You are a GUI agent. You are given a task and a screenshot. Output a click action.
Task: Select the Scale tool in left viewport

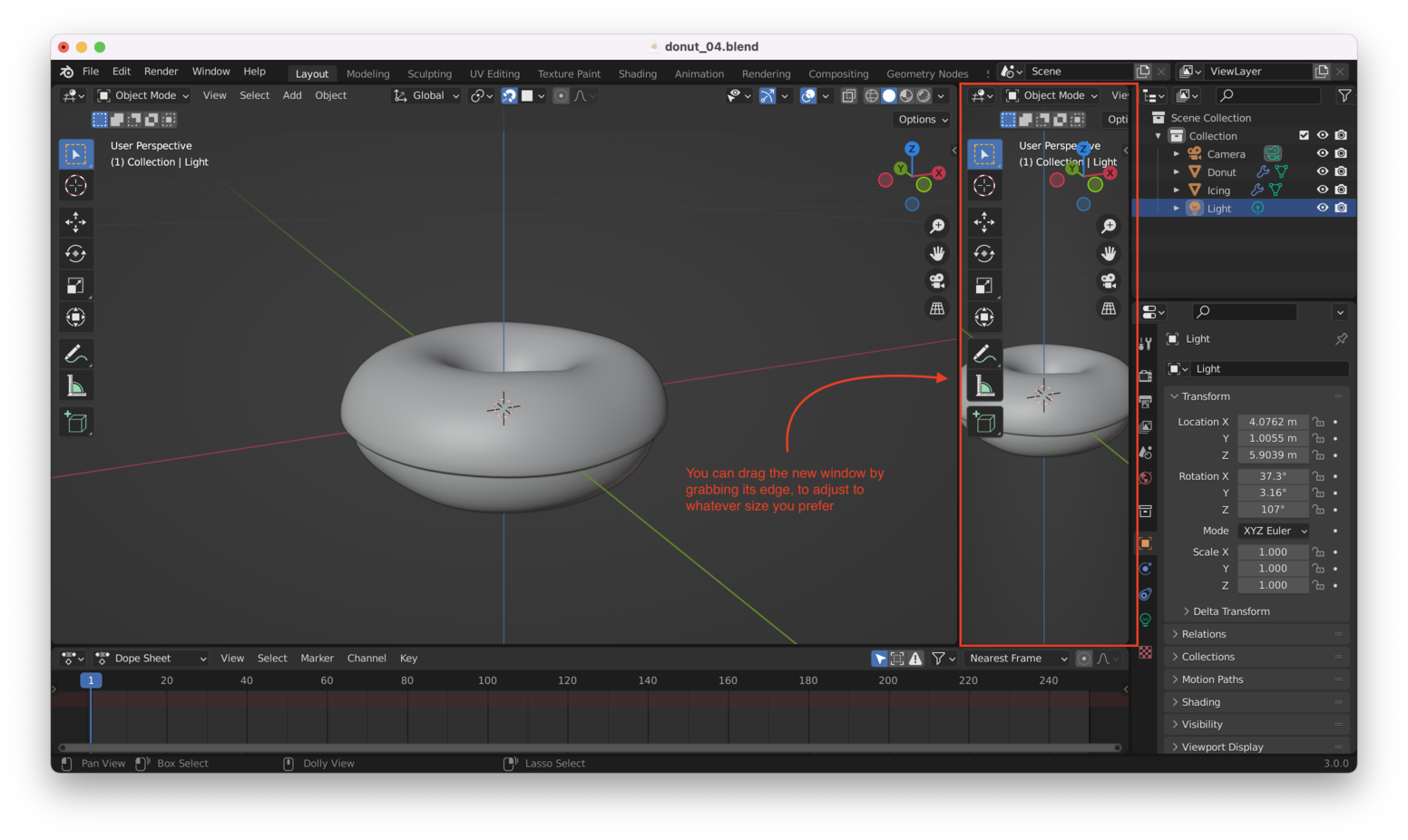click(76, 286)
